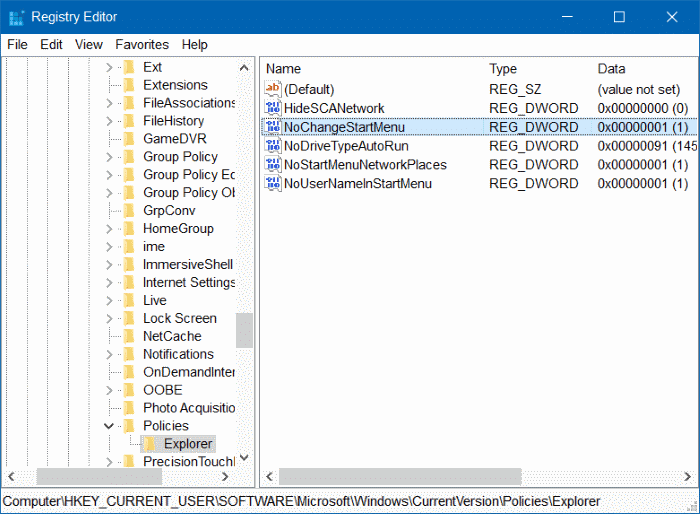Click the Lock Screen folder icon
700x514 pixels.
pos(129,318)
